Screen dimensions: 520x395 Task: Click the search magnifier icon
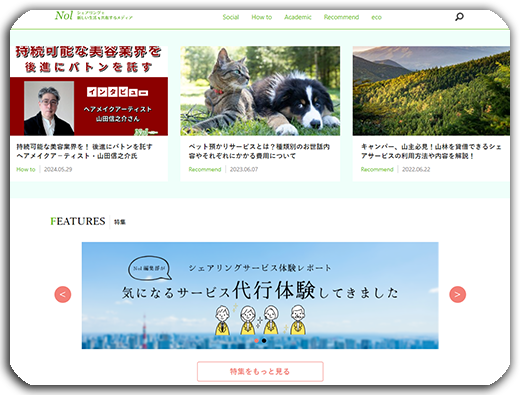pos(459,17)
